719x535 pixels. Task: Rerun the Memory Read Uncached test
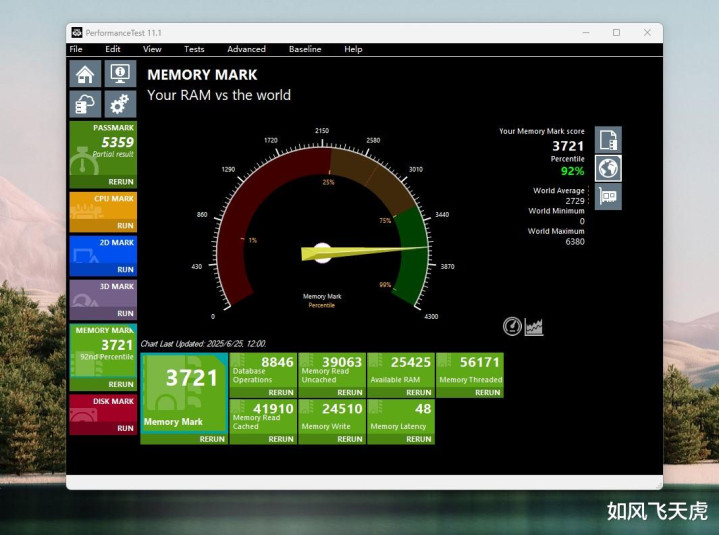coord(349,392)
